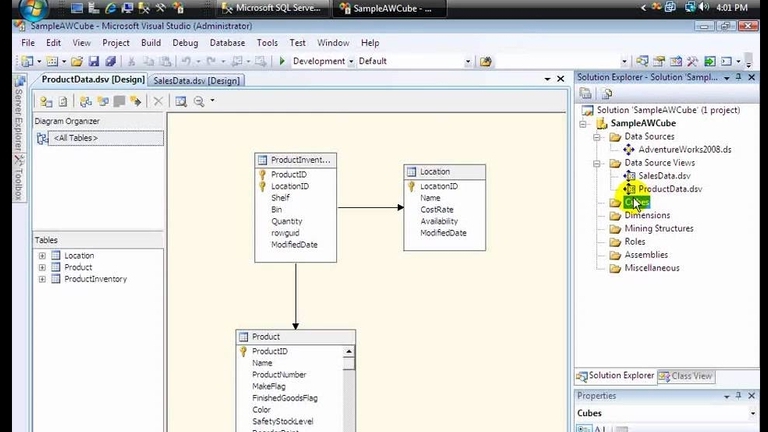Save the current file with the floppy icon
Image resolution: width=768 pixels, height=432 pixels.
click(x=94, y=61)
